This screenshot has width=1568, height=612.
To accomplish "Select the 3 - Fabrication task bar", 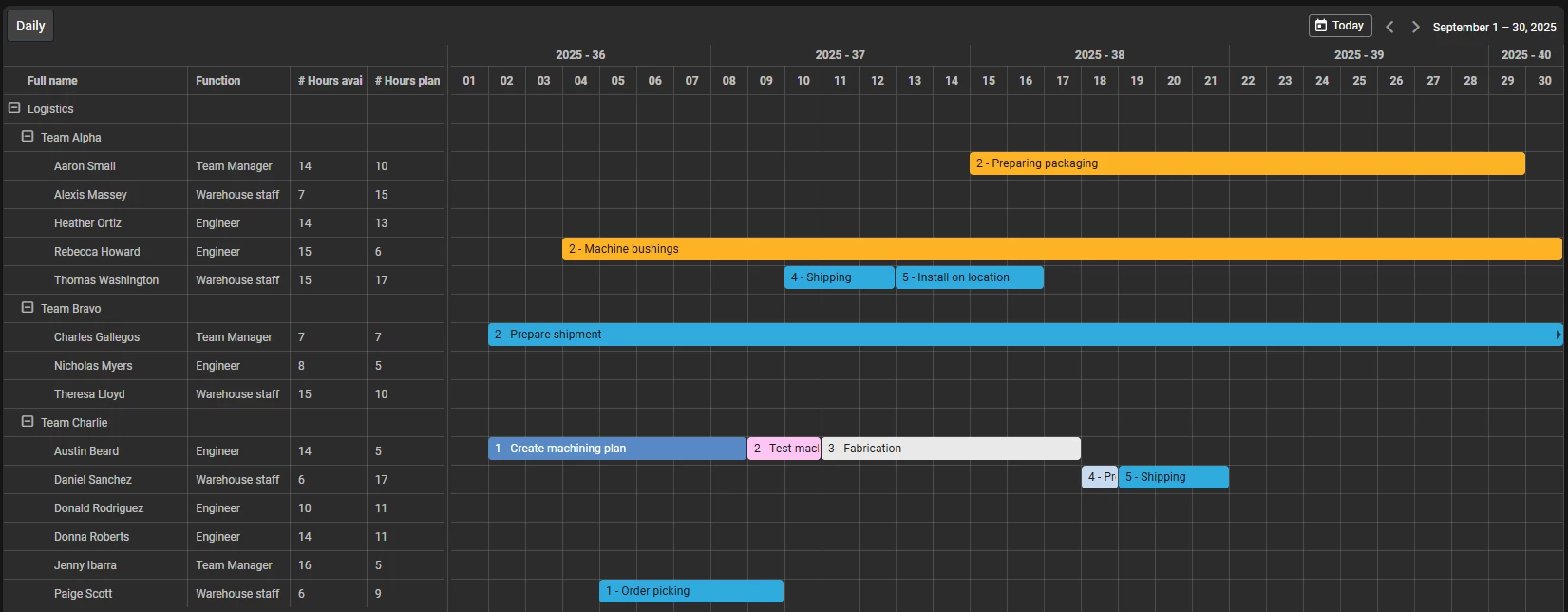I will 951,449.
